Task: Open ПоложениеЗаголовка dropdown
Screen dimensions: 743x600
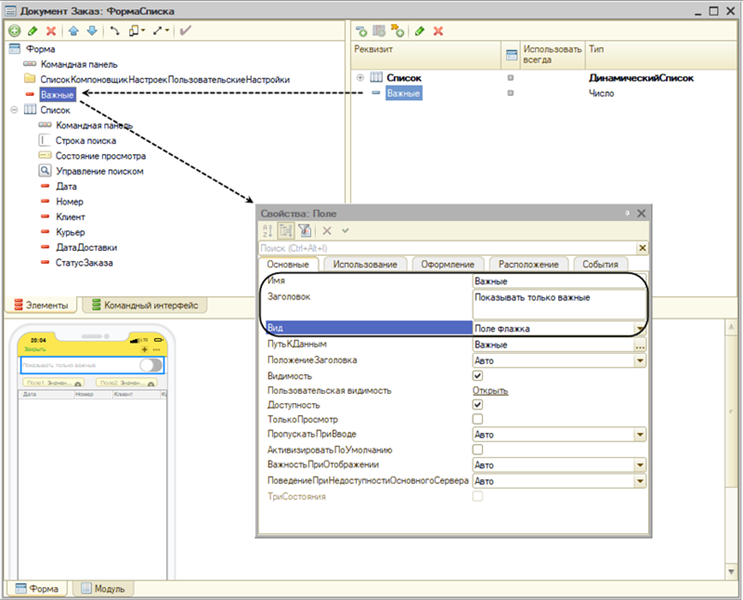Action: (x=639, y=360)
